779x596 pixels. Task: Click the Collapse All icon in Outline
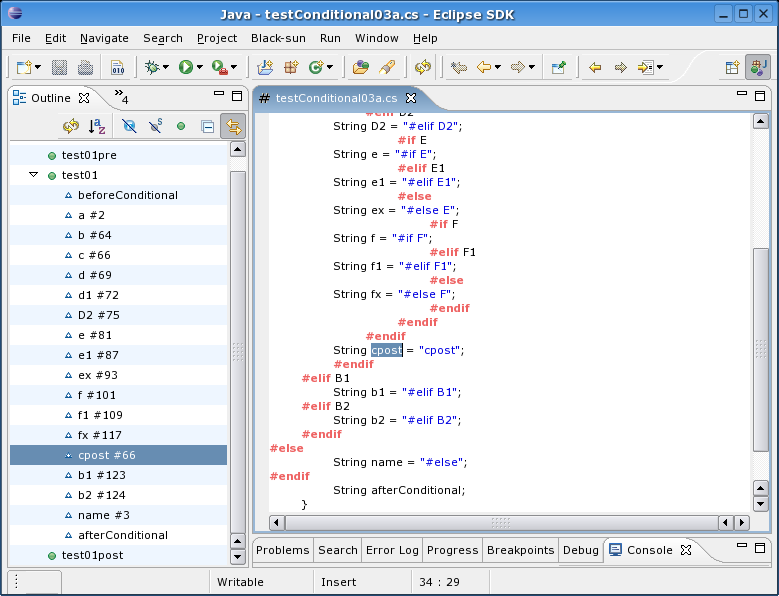[207, 127]
